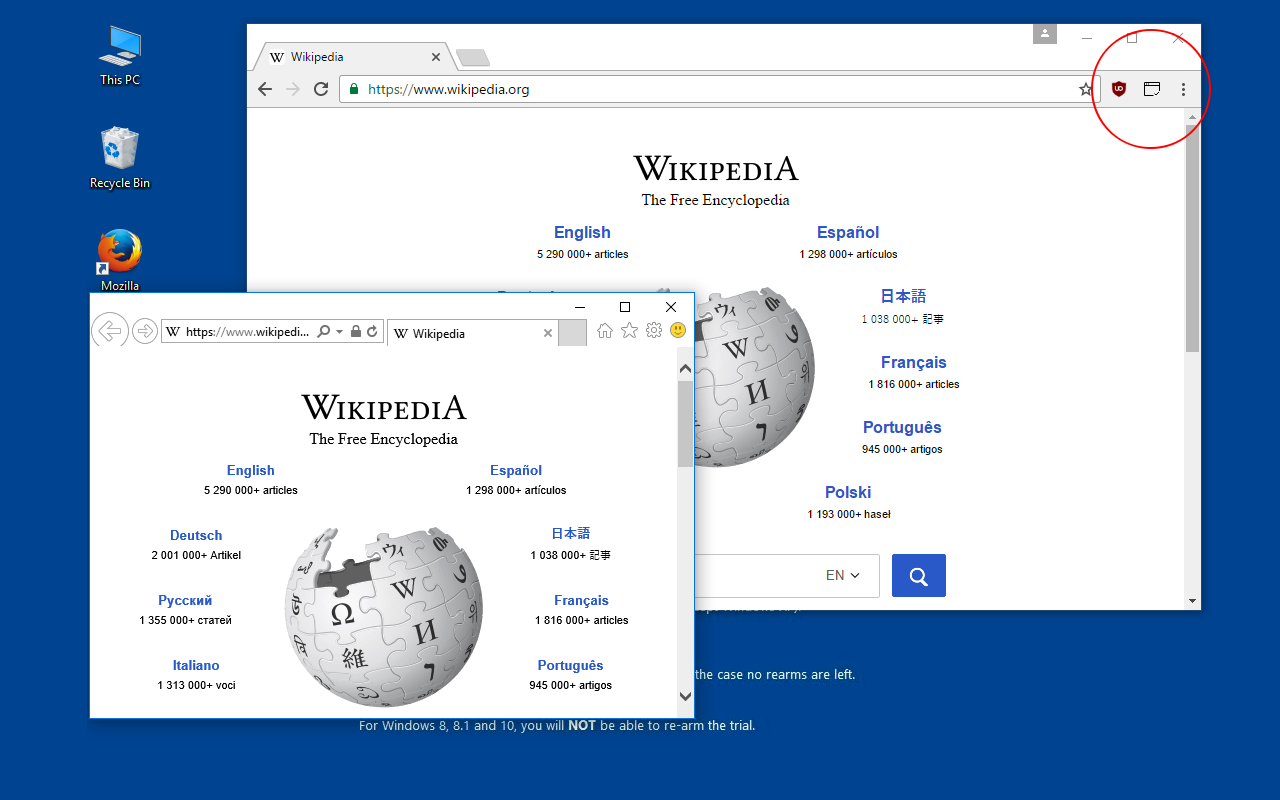Select Mozilla Firefox desktop shortcut
This screenshot has width=1280, height=800.
click(120, 261)
